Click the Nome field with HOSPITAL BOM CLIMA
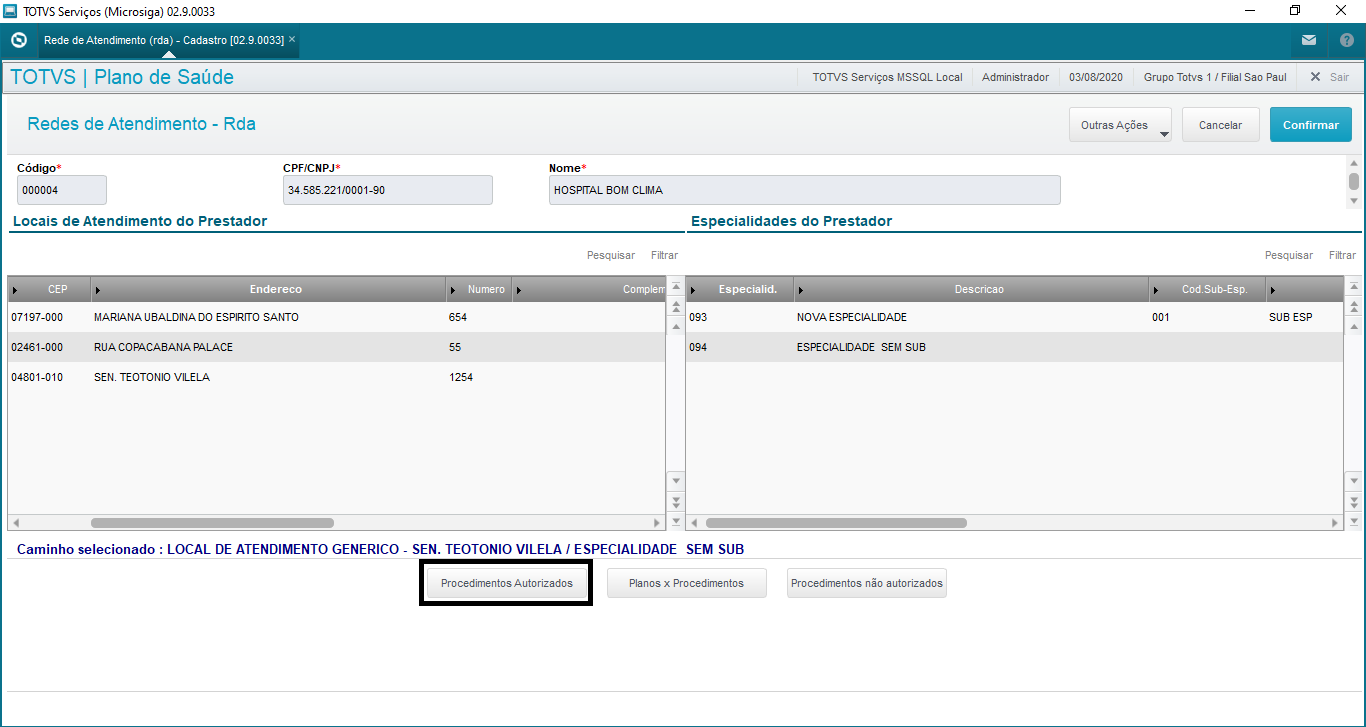 (x=805, y=190)
